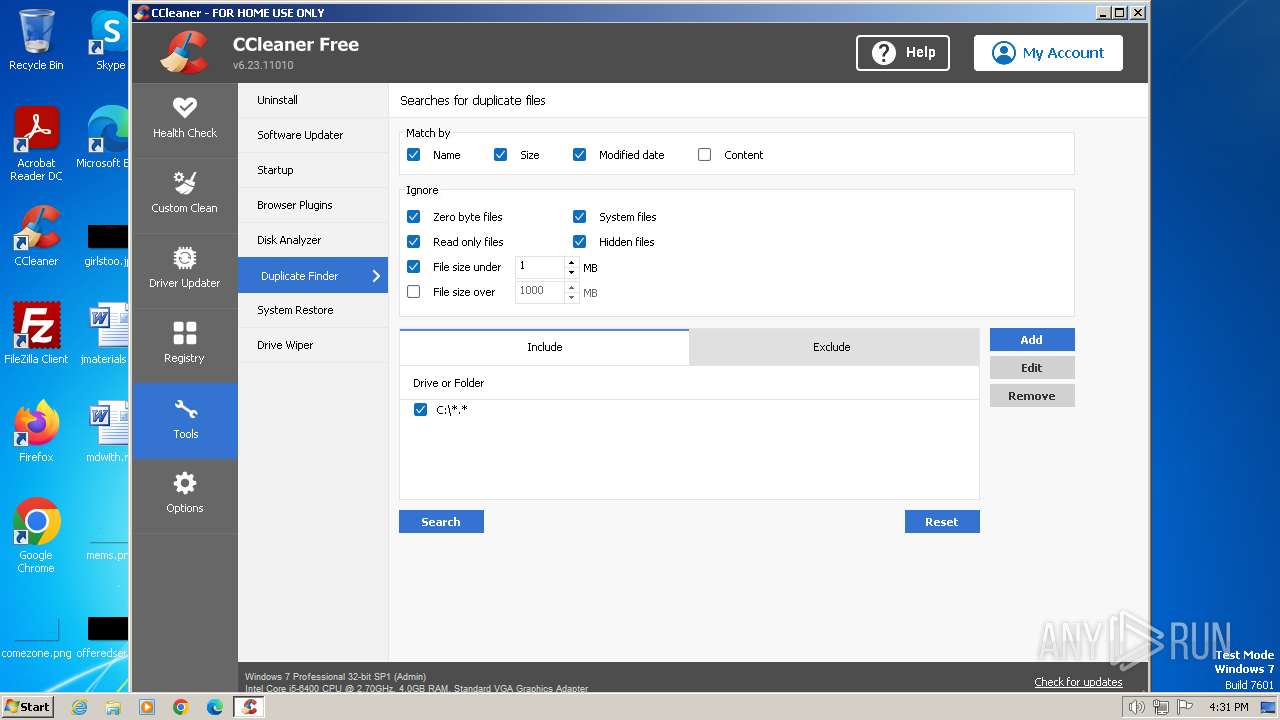Open CCleaner desktop shortcut
Screen dimensions: 1280x720
click(36, 237)
